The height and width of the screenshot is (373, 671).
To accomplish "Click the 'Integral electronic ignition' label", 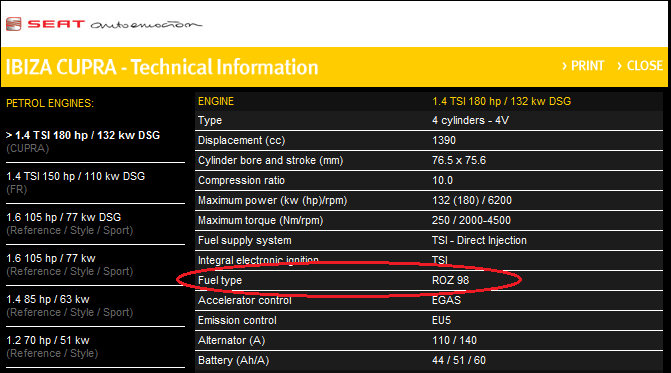I will (x=258, y=260).
